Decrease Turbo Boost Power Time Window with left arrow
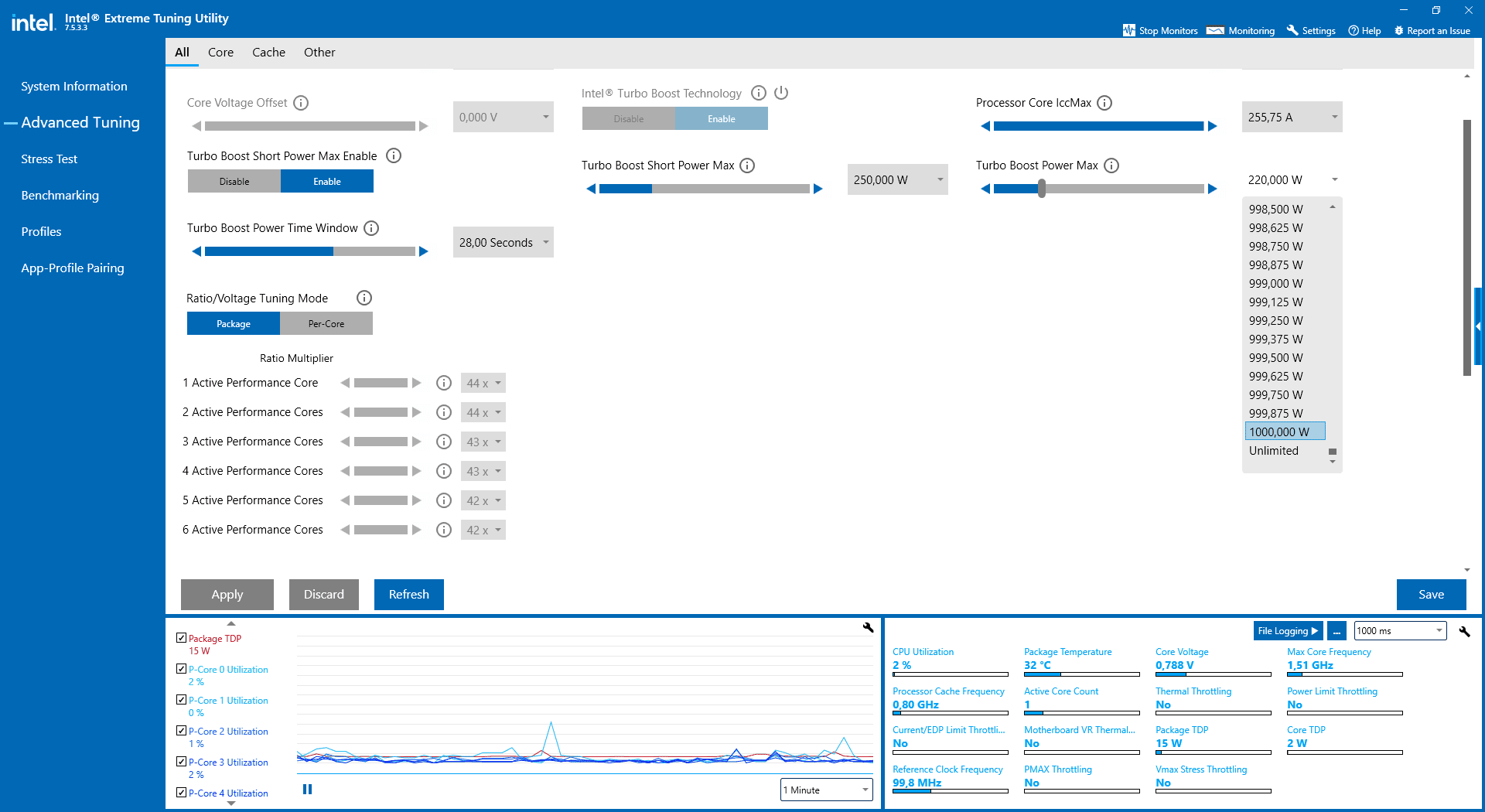 196,251
